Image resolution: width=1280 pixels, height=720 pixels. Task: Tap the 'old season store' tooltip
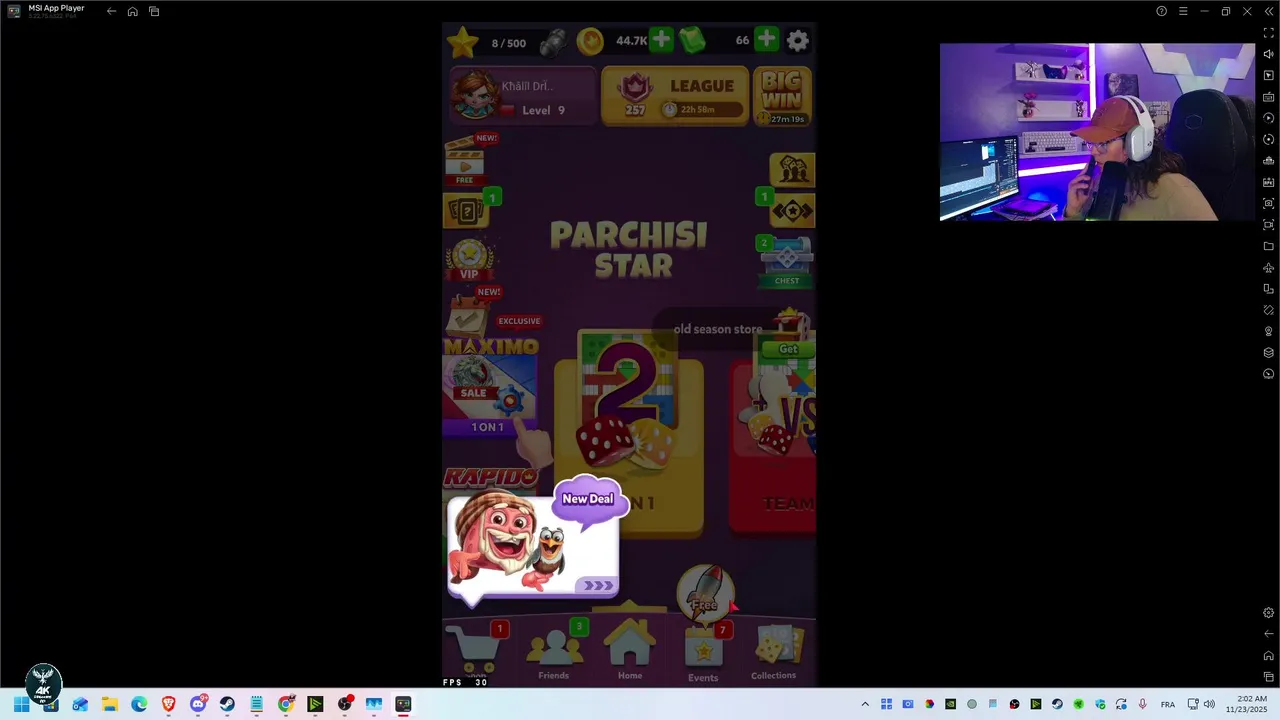[717, 329]
